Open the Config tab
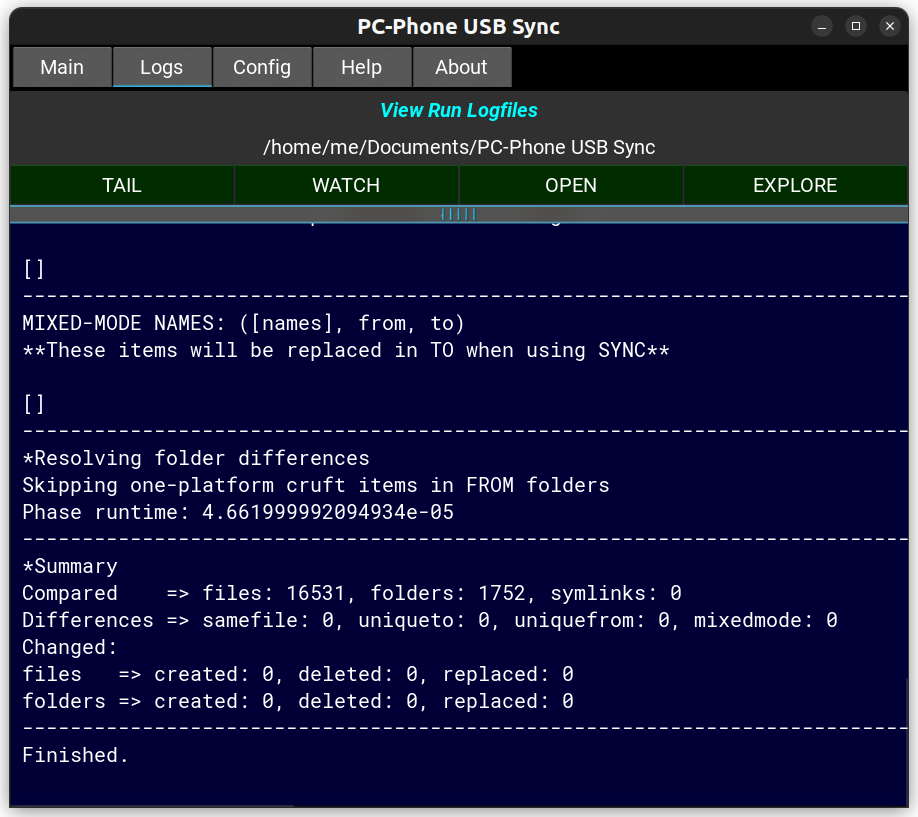 tap(262, 67)
